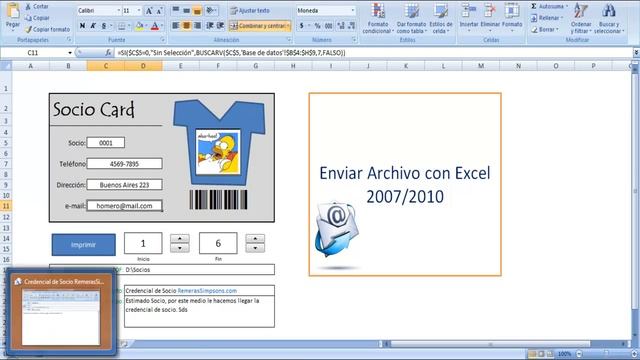Decrement Fin spinner down arrow
The height and width of the screenshot is (360, 640).
point(255,248)
